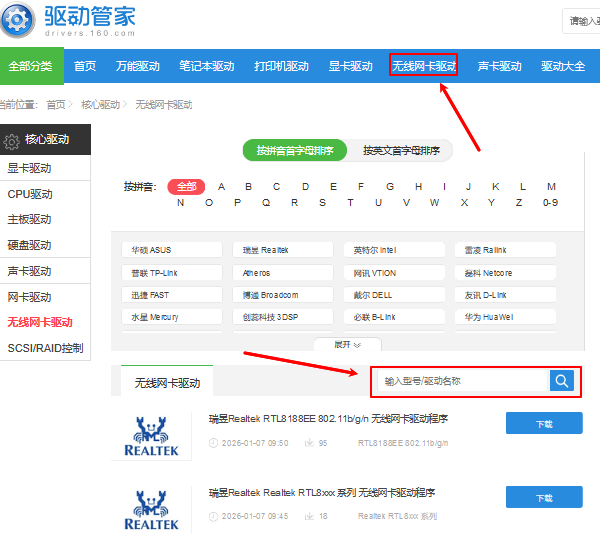Choose brand 磊科 Netcore
The width and height of the screenshot is (600, 537).
505,273
